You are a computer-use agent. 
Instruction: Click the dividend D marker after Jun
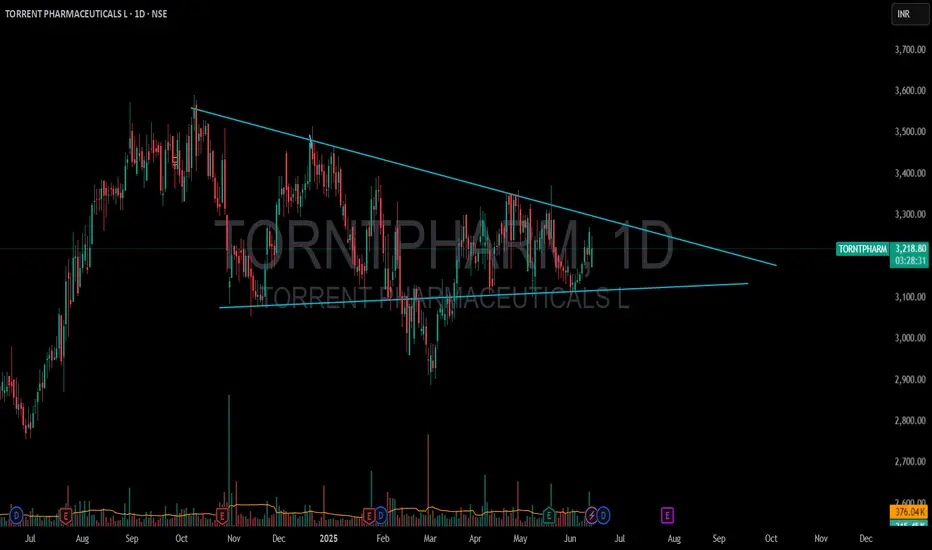coord(603,515)
